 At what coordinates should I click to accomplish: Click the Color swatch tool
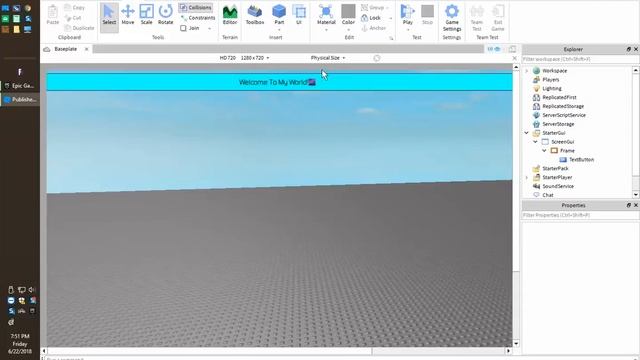[348, 14]
